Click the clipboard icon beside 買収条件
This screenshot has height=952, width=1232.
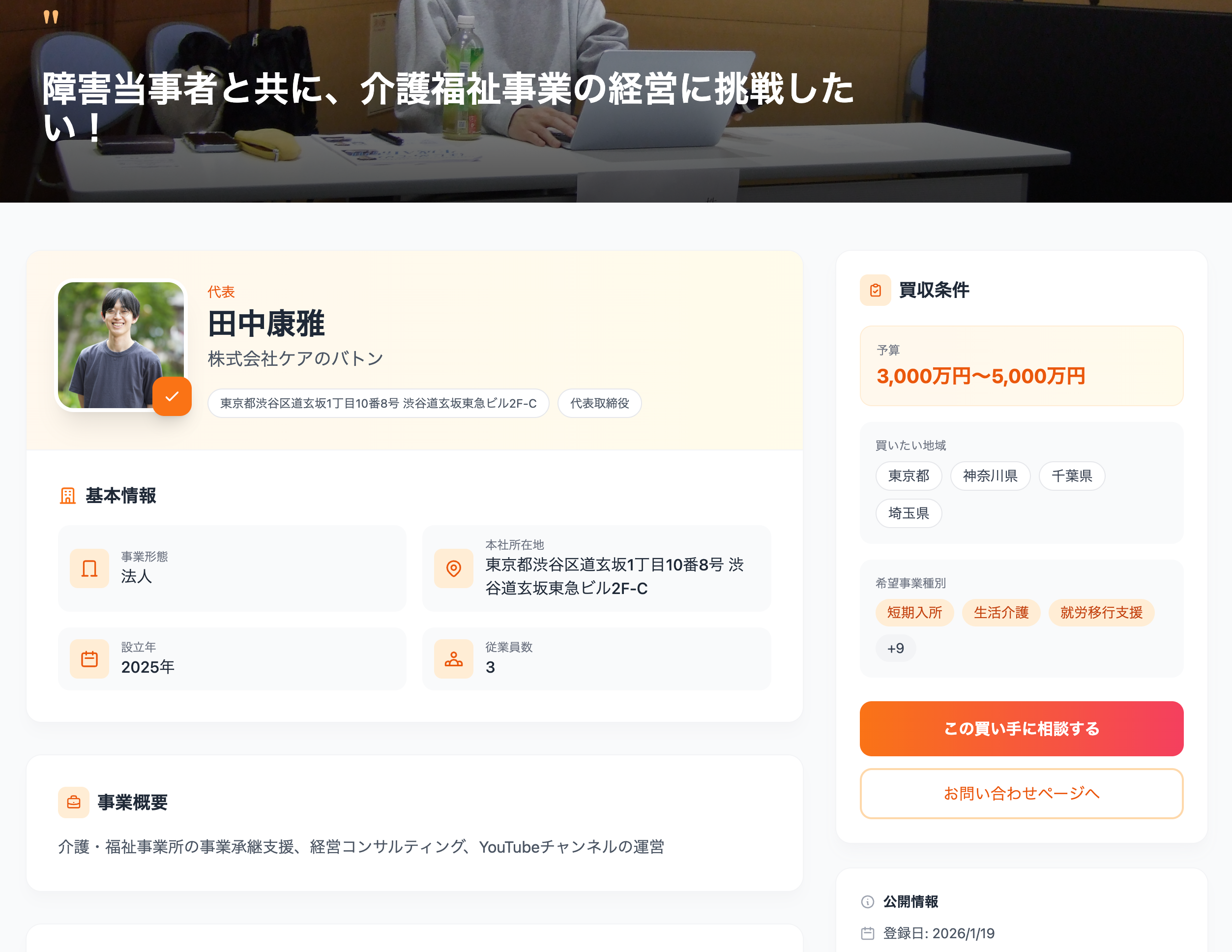coord(875,290)
